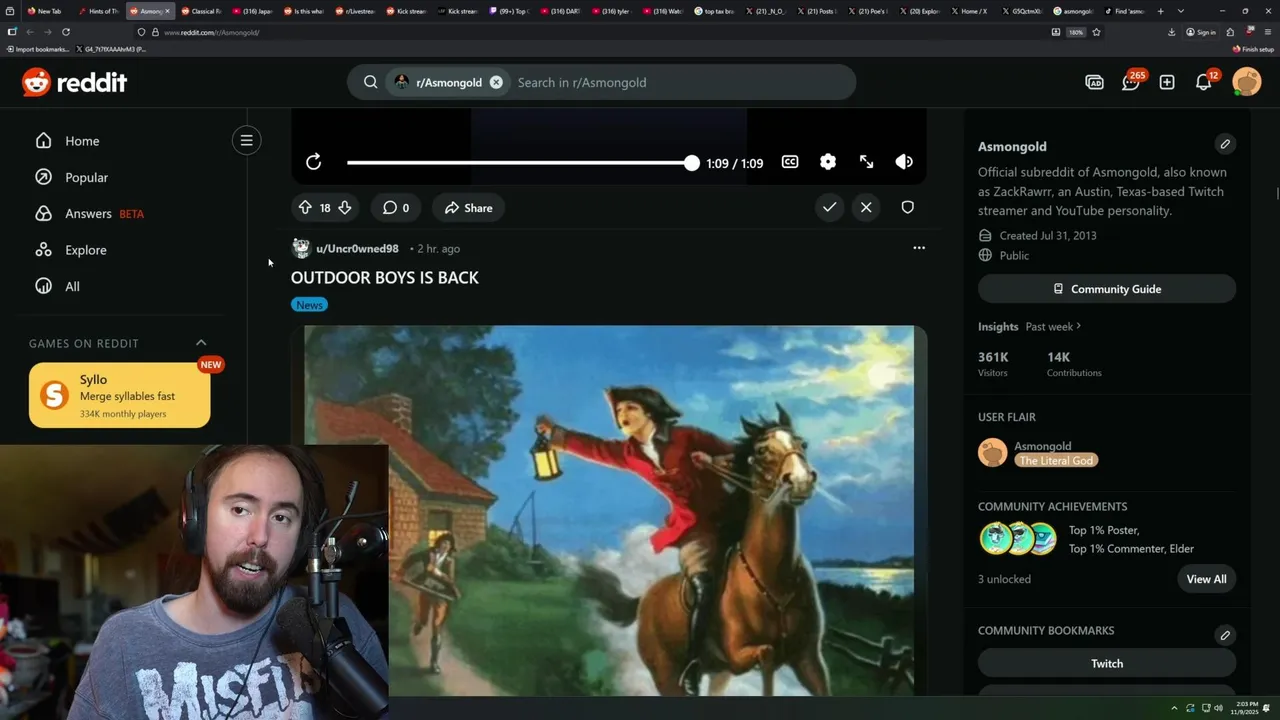Edit the community bookmarks

[x=1225, y=635]
